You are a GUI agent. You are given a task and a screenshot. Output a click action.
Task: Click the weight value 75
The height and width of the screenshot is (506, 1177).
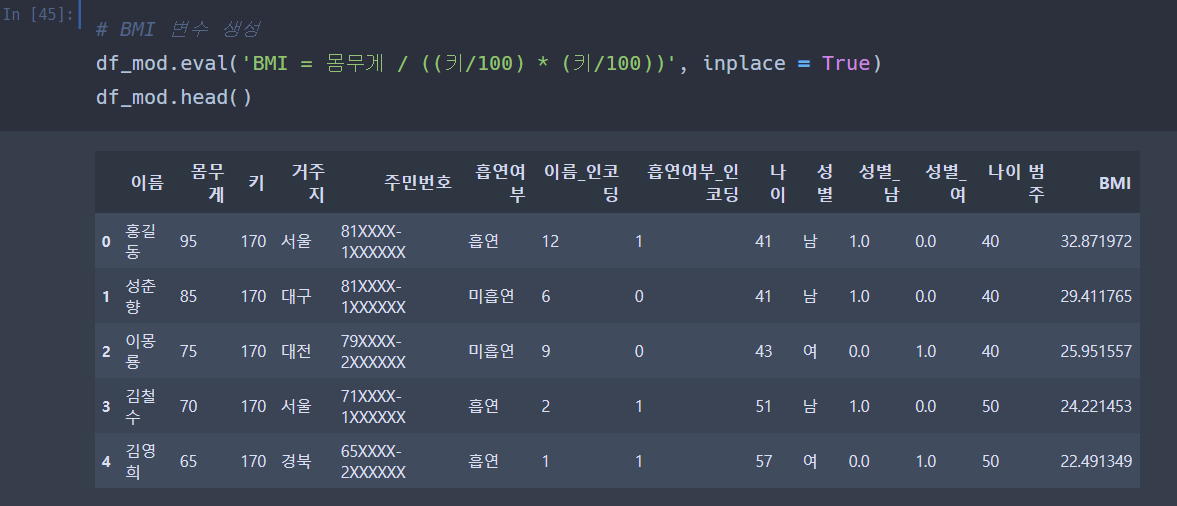tap(188, 351)
